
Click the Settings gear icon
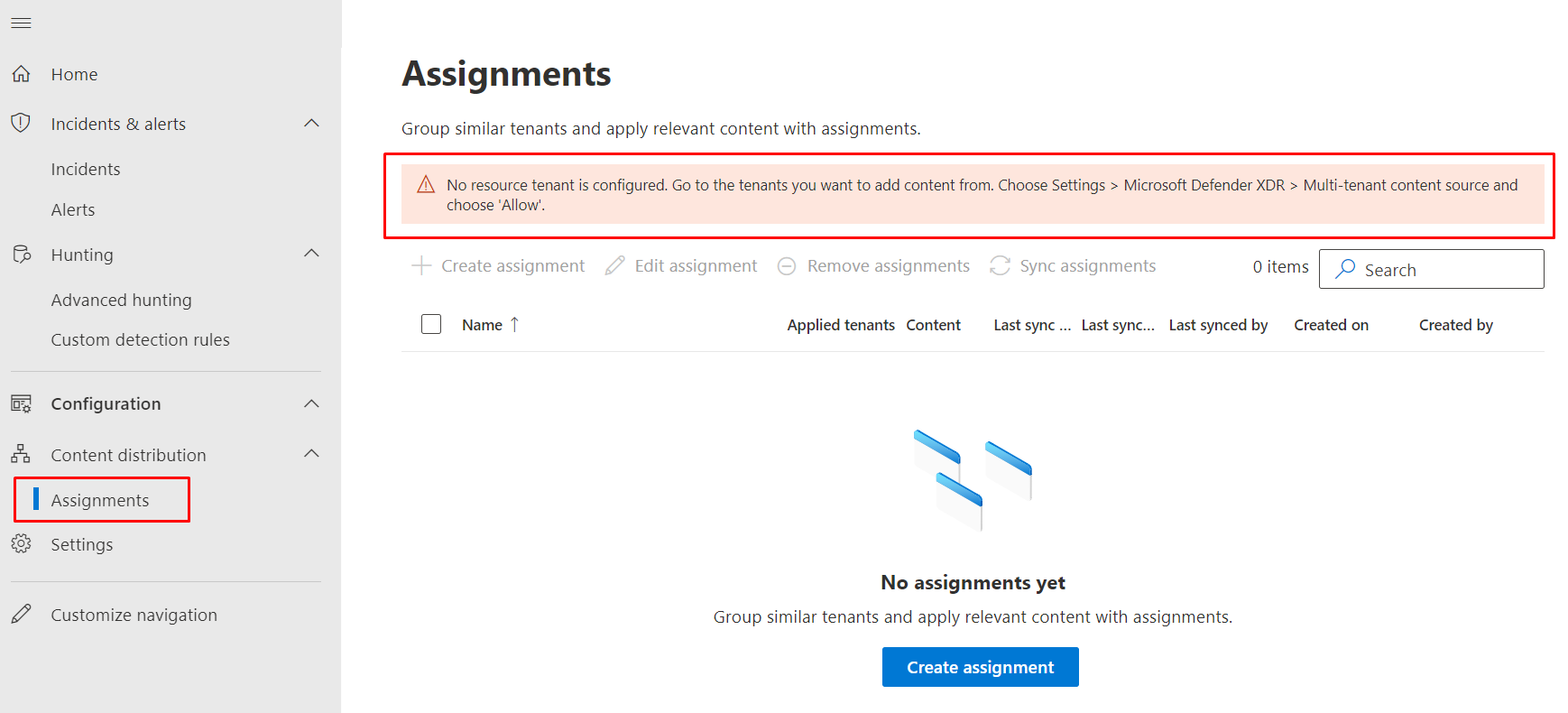point(21,544)
